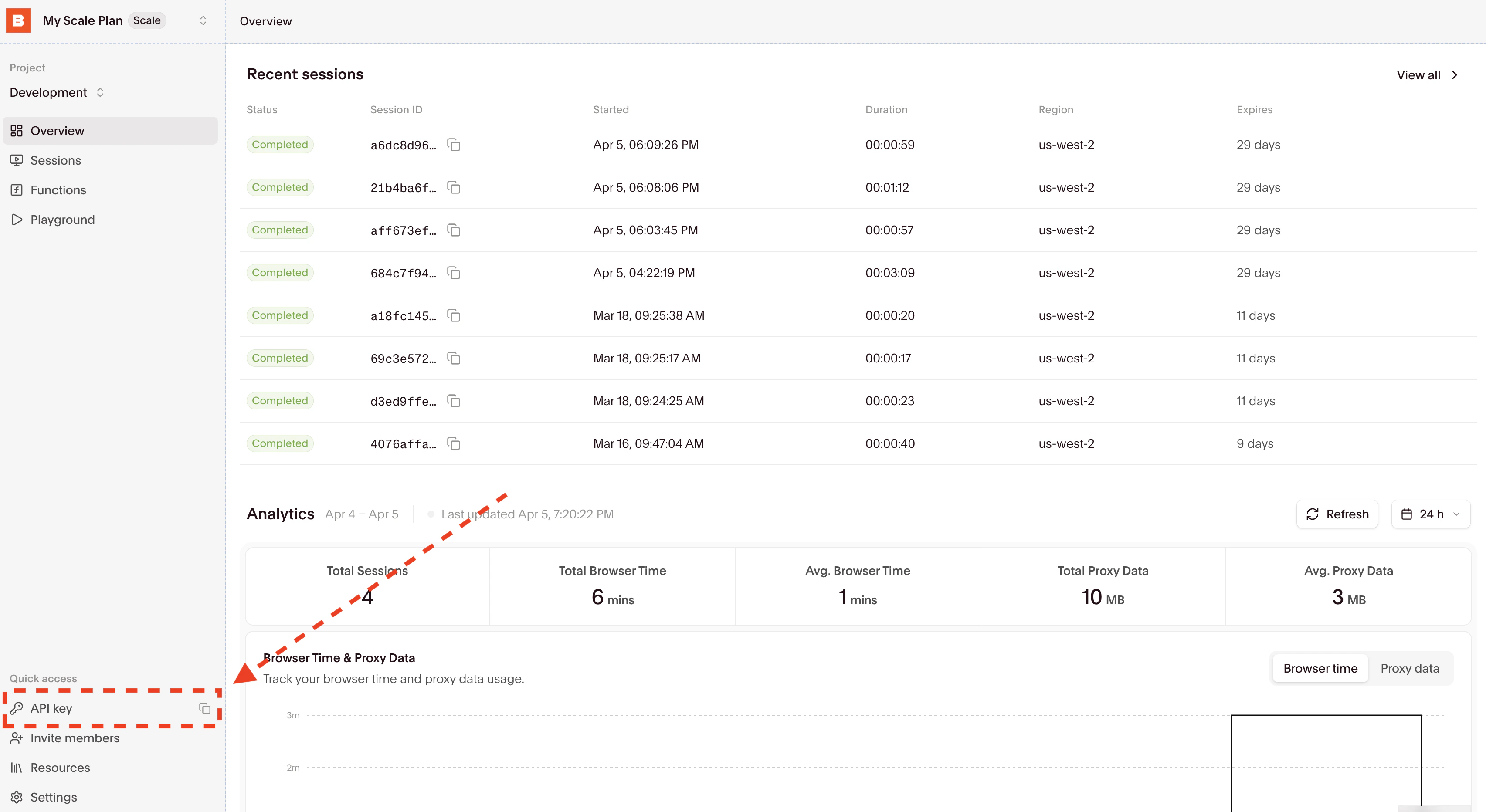Screen dimensions: 1486x812
Task: Copy session ID a6dc8d96
Action: click(454, 145)
